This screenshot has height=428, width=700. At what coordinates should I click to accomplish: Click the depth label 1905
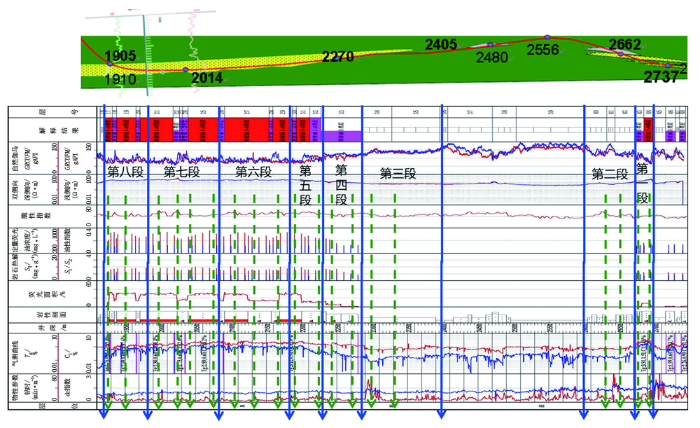click(120, 56)
